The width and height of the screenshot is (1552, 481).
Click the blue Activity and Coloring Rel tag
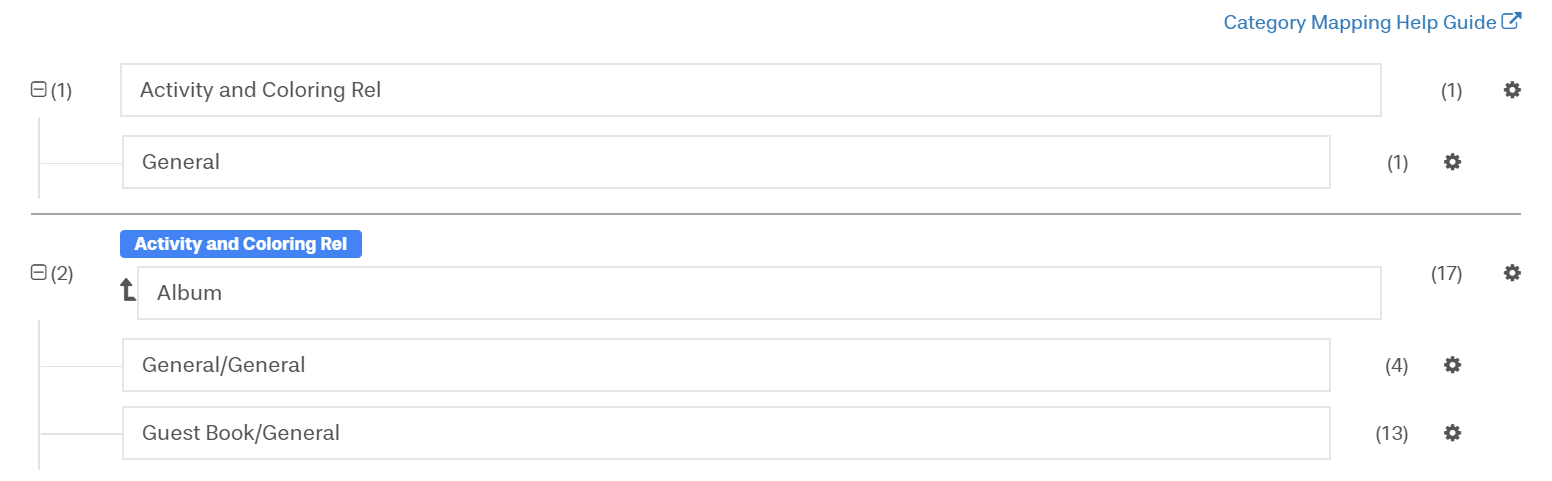coord(241,244)
